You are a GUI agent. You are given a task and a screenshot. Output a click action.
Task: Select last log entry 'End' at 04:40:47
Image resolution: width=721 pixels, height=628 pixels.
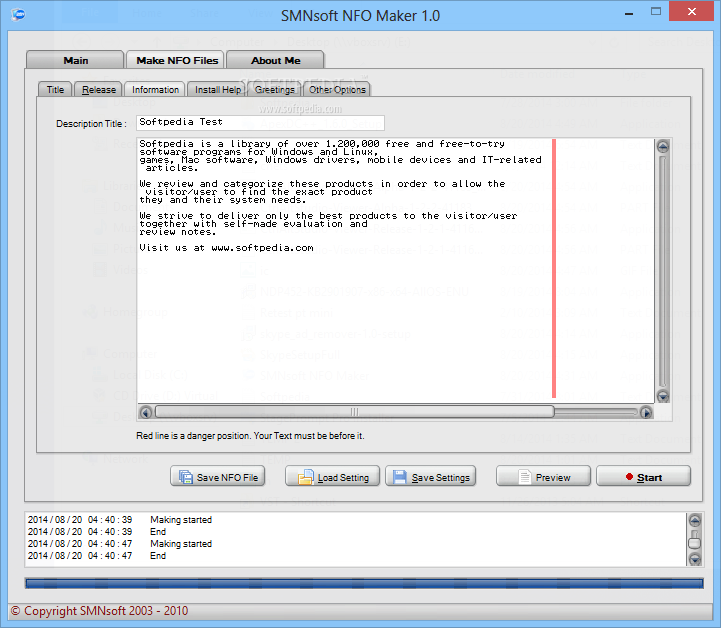97,555
